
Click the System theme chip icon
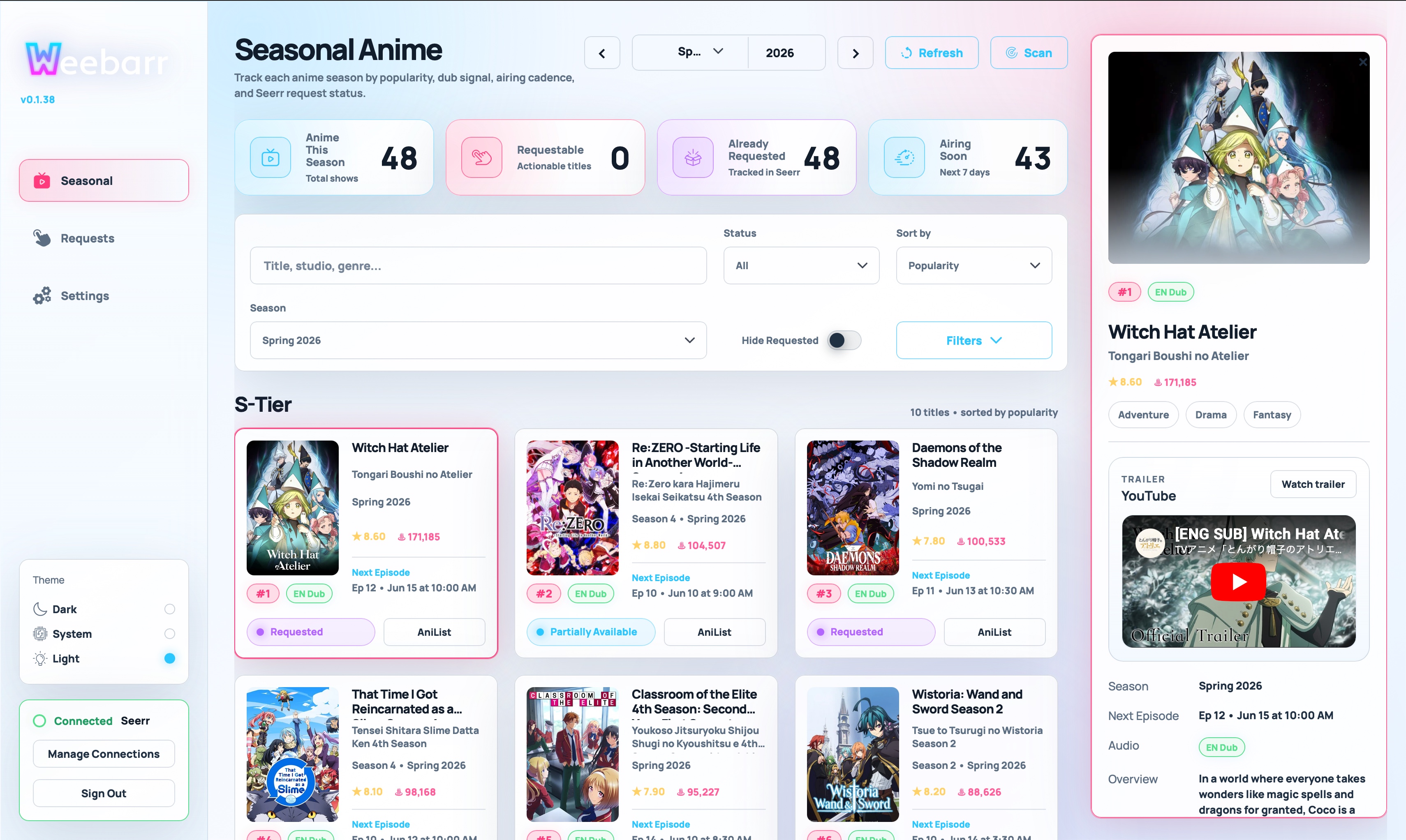tap(39, 634)
